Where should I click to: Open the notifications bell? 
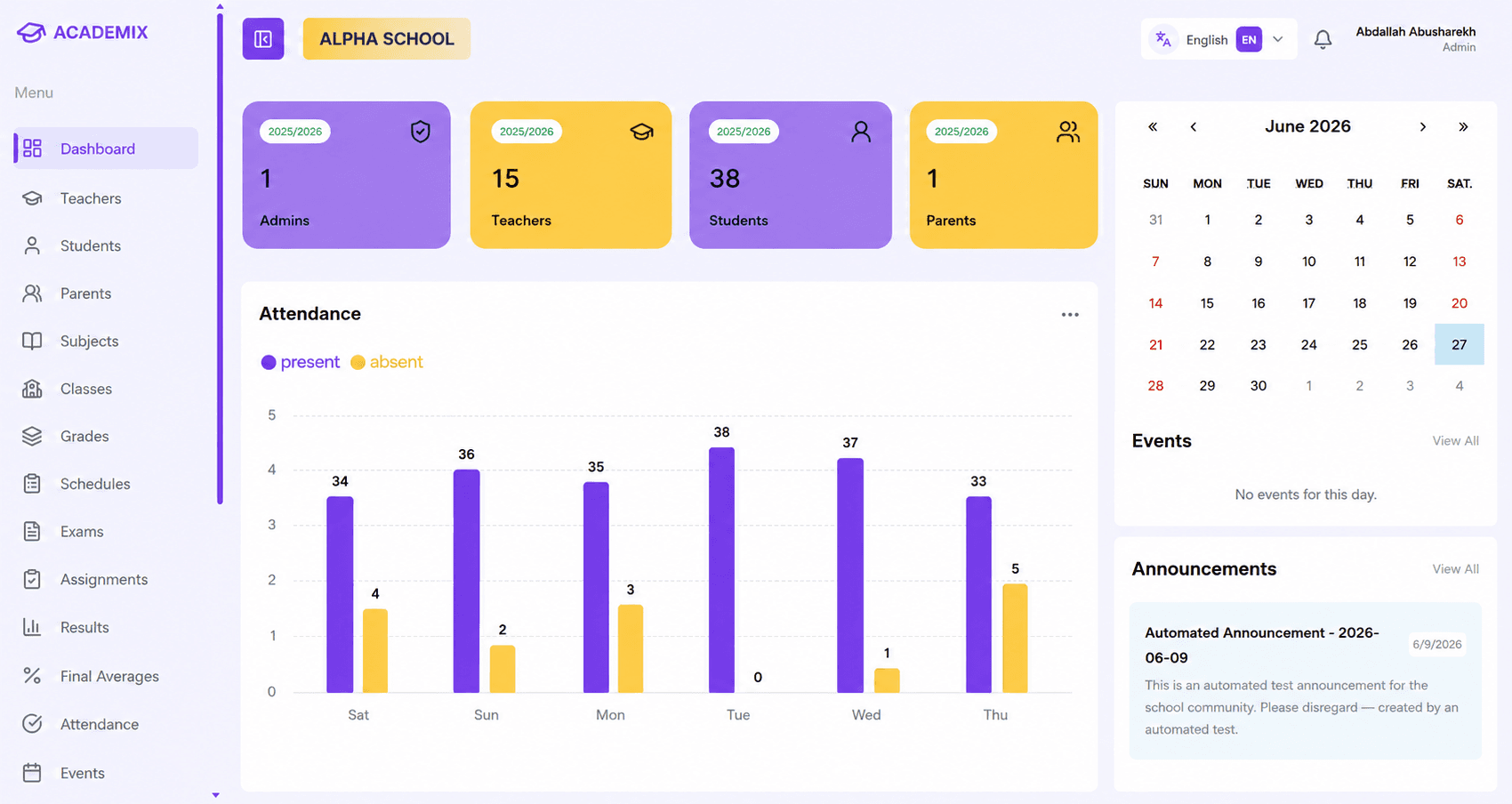[x=1323, y=39]
